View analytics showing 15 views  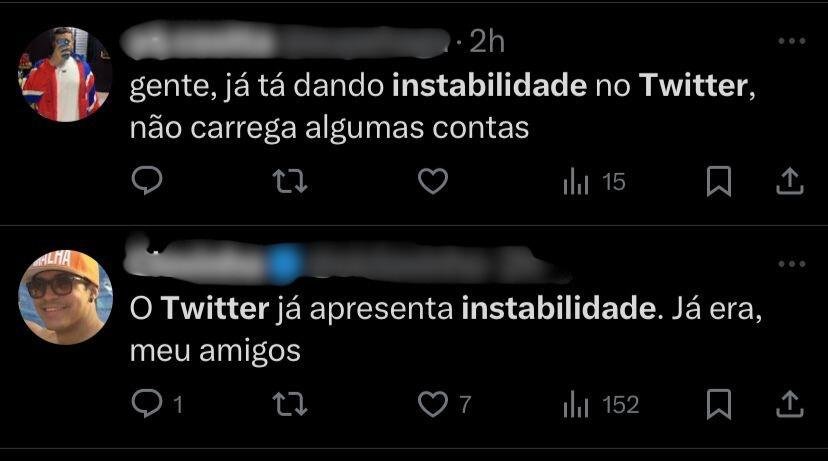pos(595,182)
